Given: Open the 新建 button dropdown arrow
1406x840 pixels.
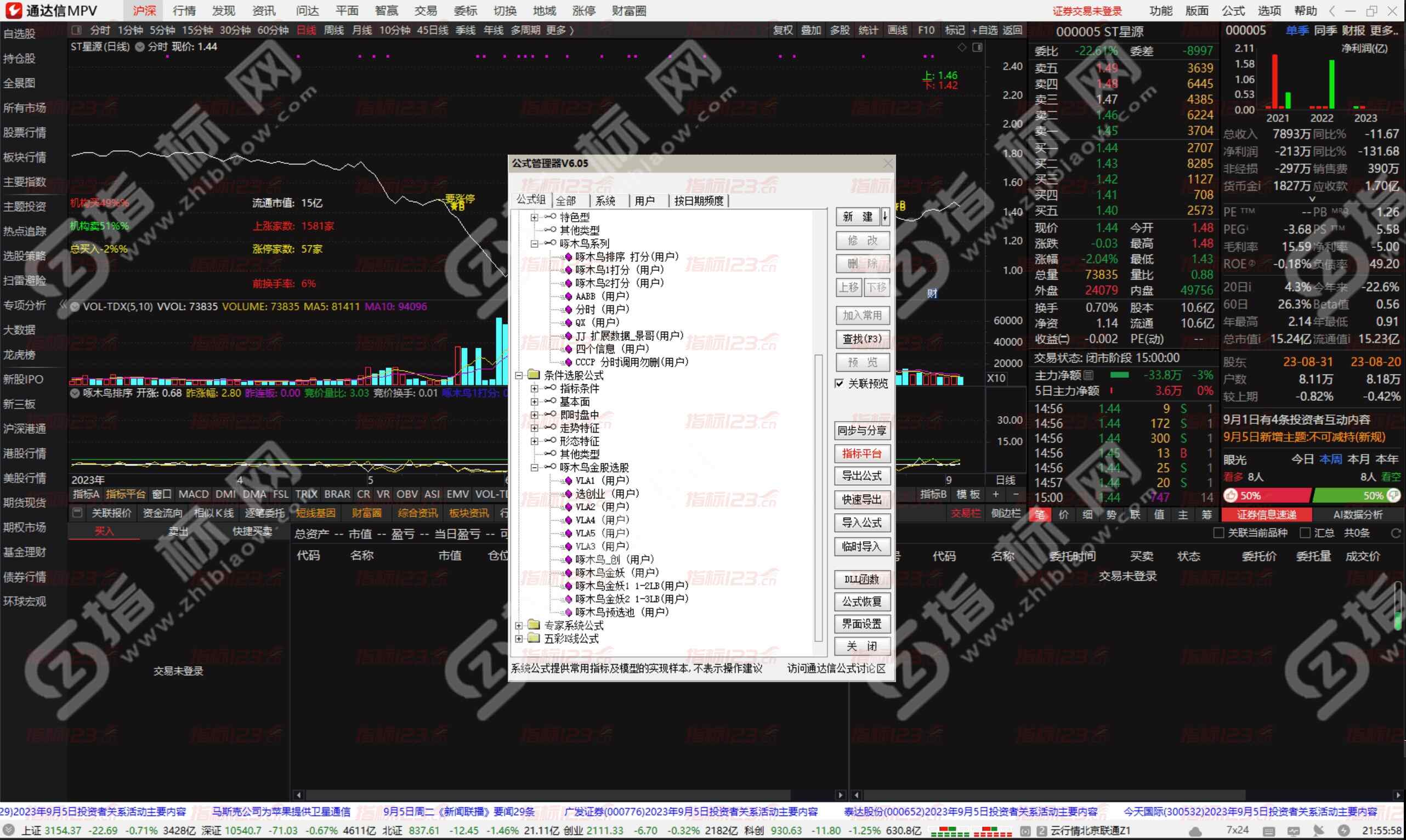Looking at the screenshot, I should (885, 216).
